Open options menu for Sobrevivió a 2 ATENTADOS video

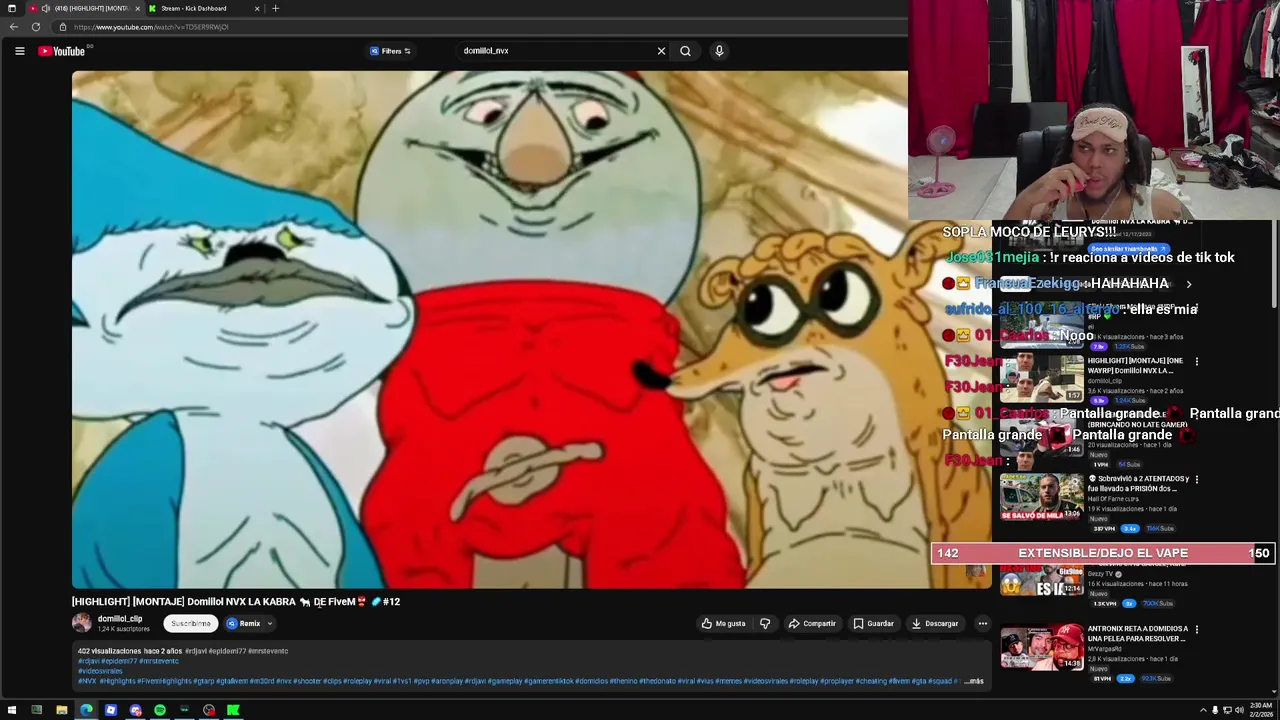[1197, 479]
